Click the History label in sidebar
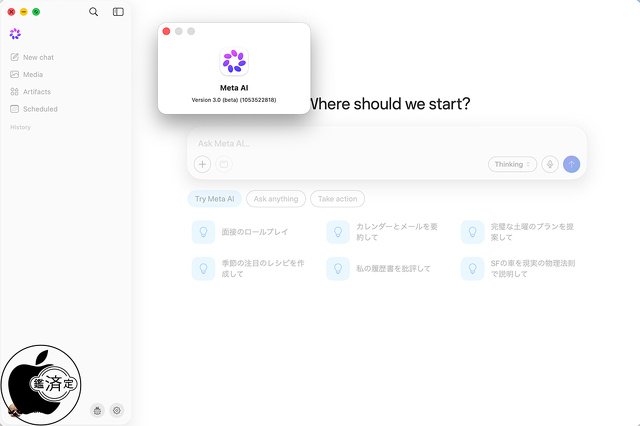This screenshot has width=640, height=426. click(20, 127)
